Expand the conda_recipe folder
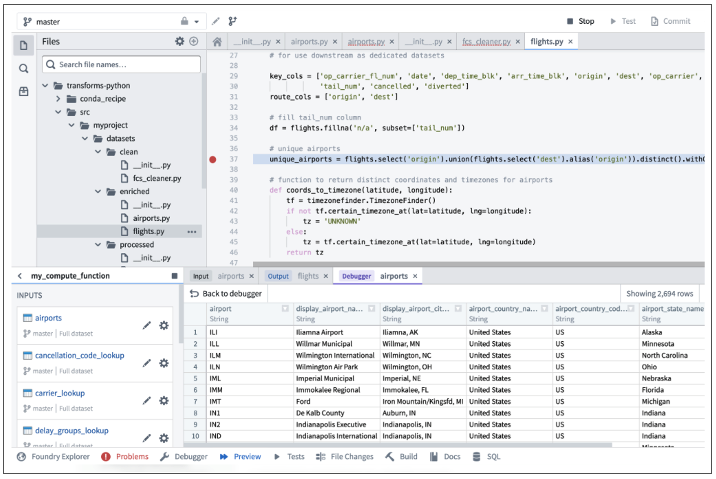The height and width of the screenshot is (479, 716). click(58, 99)
